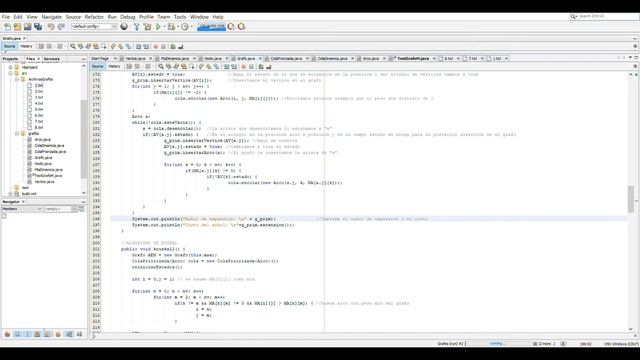Screen dimensions: 640x360
Task: Click the Save All toolbar icon
Action: (x=38, y=27)
